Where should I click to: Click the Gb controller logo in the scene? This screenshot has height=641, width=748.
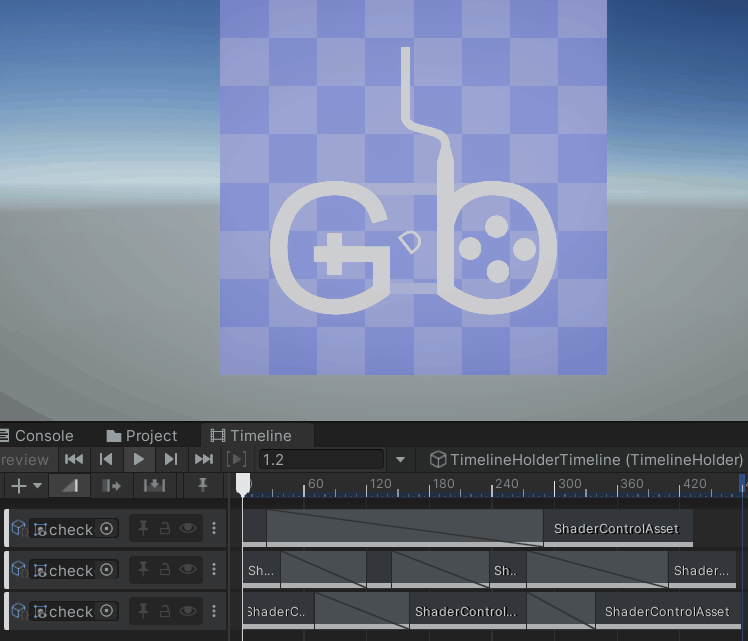coord(413,181)
